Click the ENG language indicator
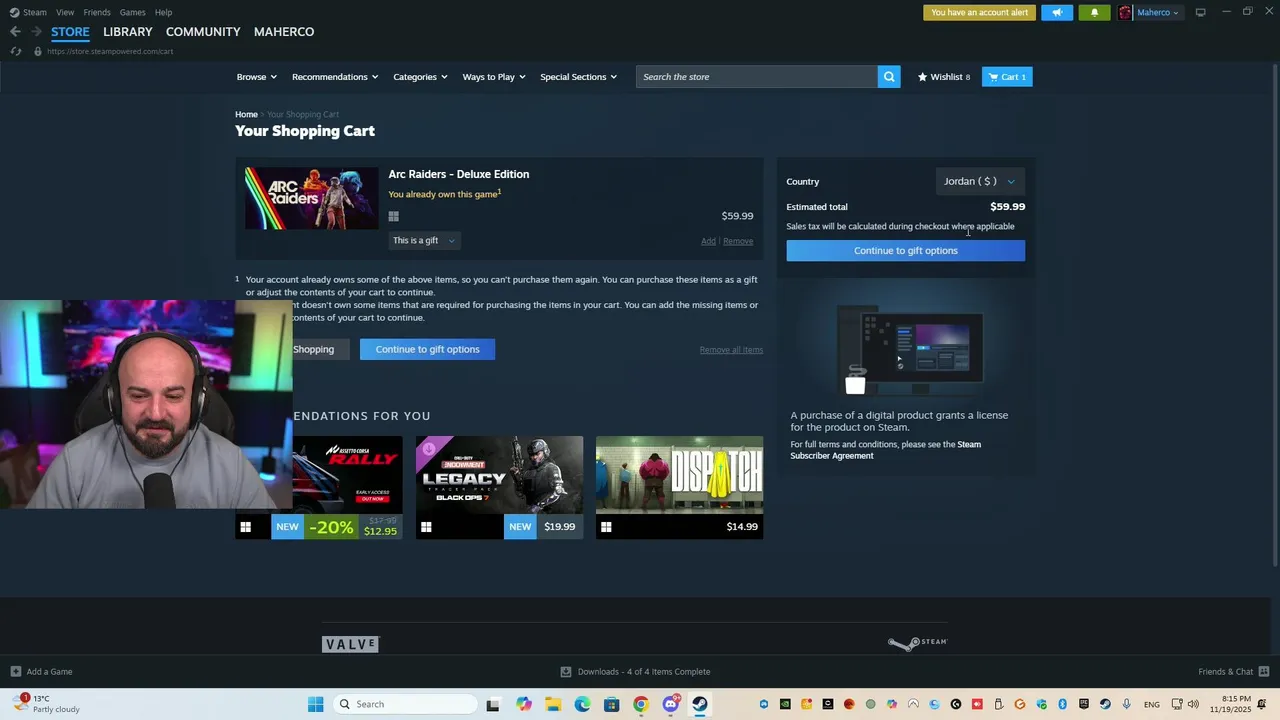Viewport: 1280px width, 720px height. (x=1152, y=705)
